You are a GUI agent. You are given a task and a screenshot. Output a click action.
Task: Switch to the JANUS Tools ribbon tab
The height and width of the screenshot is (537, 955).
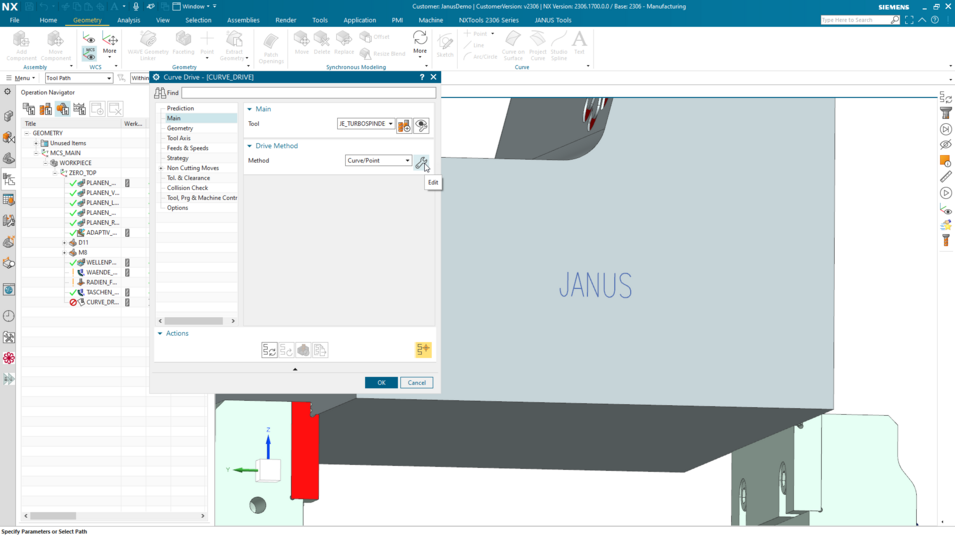point(553,20)
